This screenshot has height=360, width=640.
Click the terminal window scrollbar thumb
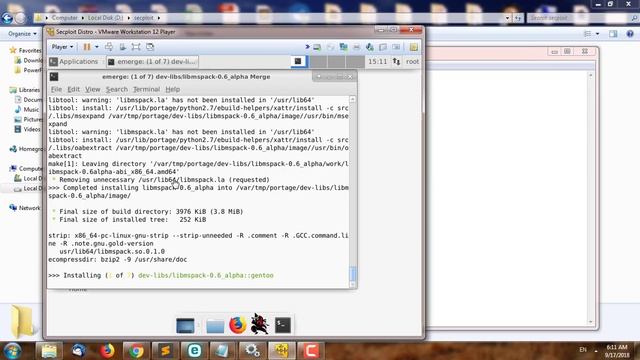tap(353, 273)
